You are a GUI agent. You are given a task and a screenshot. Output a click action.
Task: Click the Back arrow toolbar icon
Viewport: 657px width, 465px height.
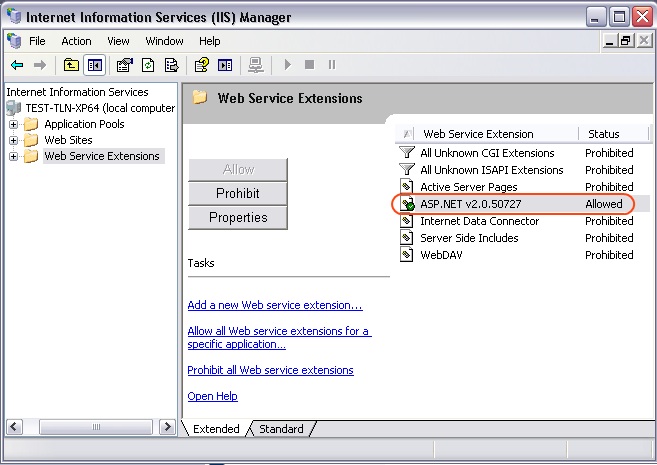click(17, 65)
